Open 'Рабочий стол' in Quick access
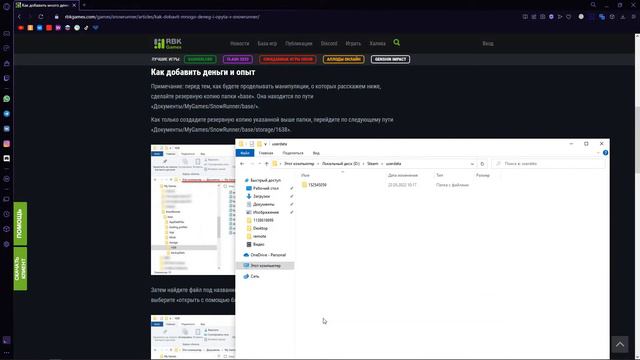 (266, 188)
